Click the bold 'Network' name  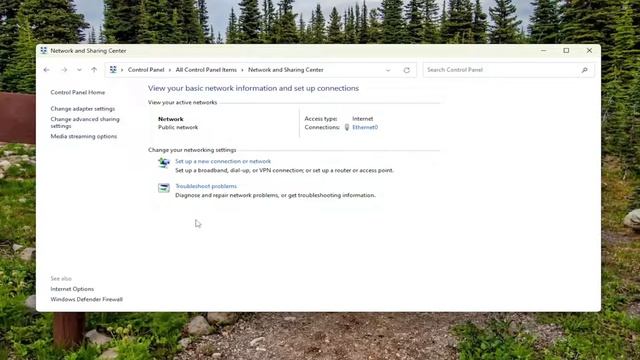[171, 119]
